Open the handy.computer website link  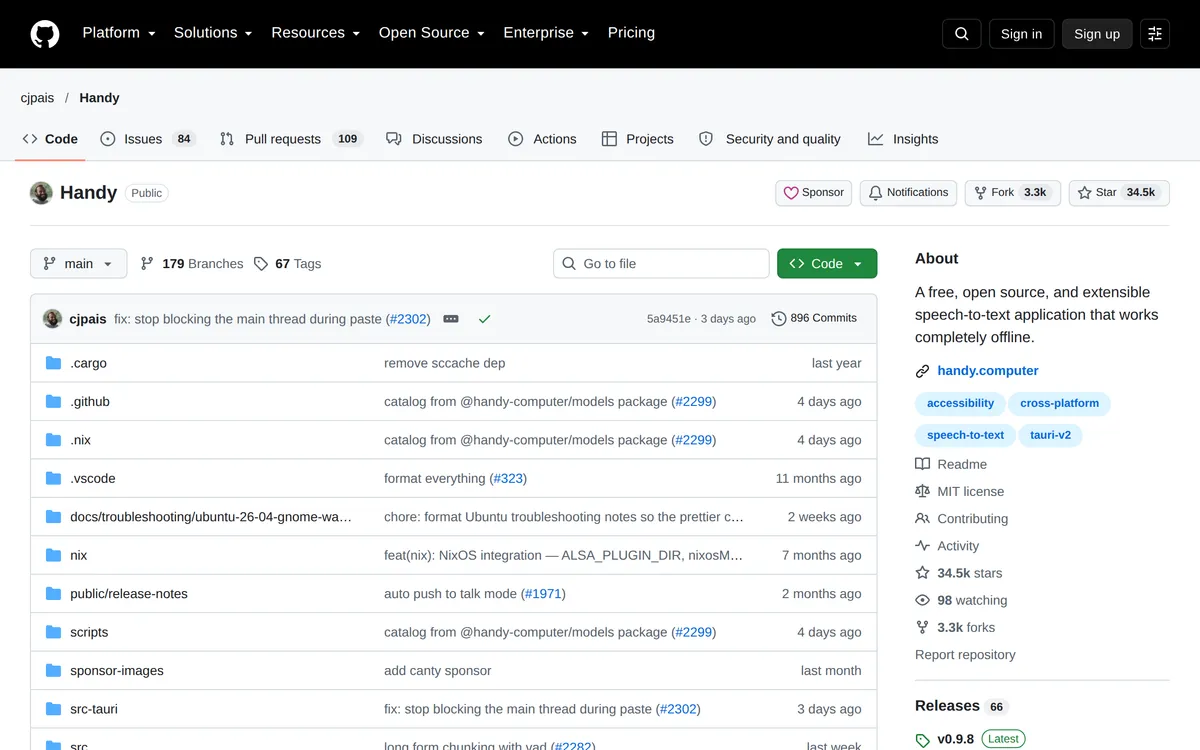pos(988,371)
